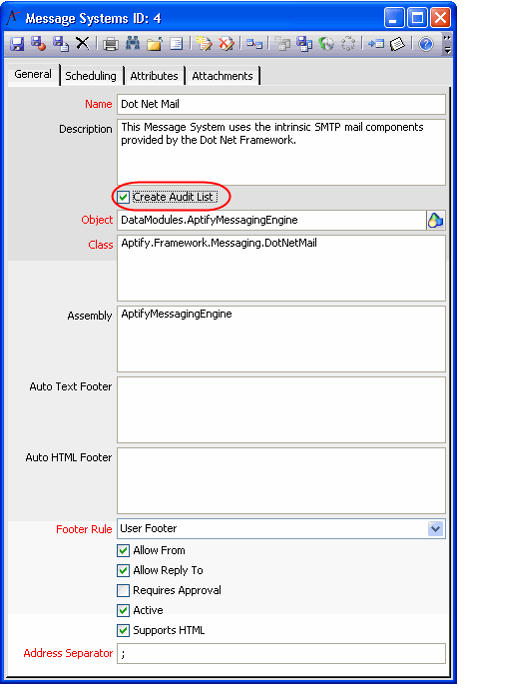Click the Address Separator label
529x691 pixels.
click(x=68, y=653)
